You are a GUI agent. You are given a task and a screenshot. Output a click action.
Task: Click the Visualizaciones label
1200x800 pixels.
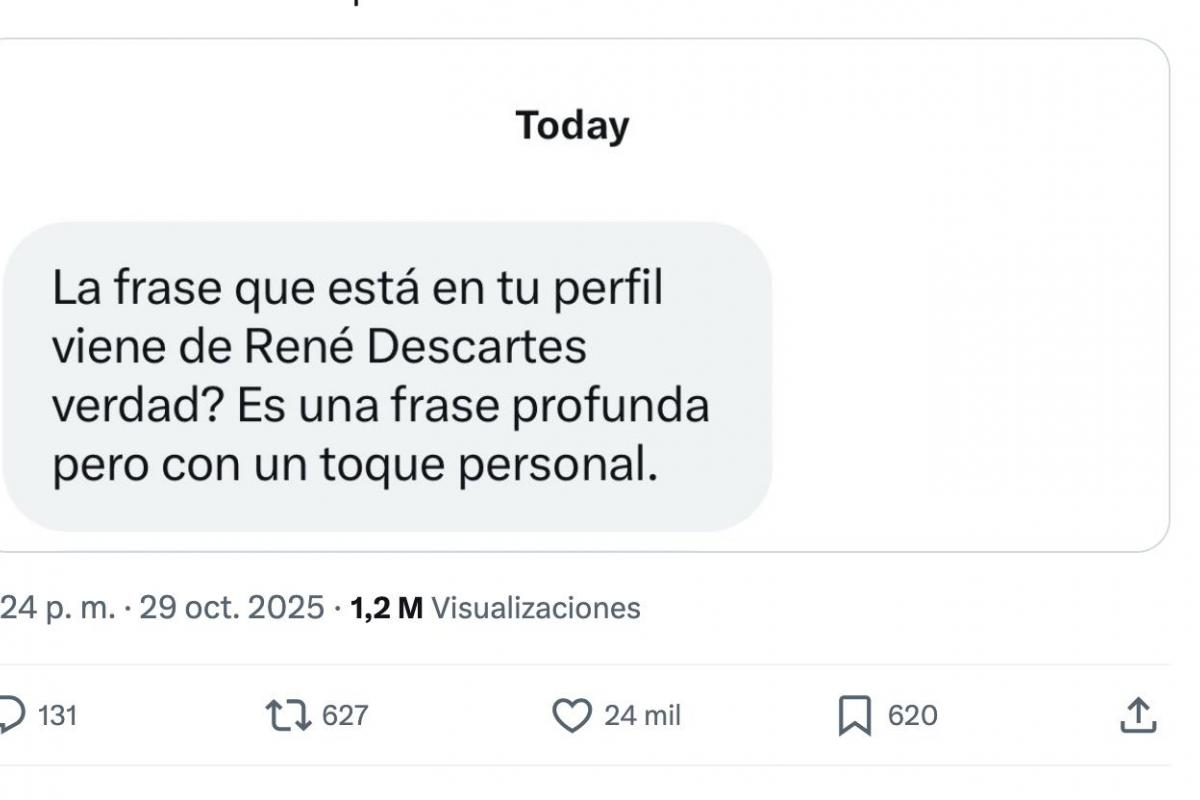pos(535,607)
